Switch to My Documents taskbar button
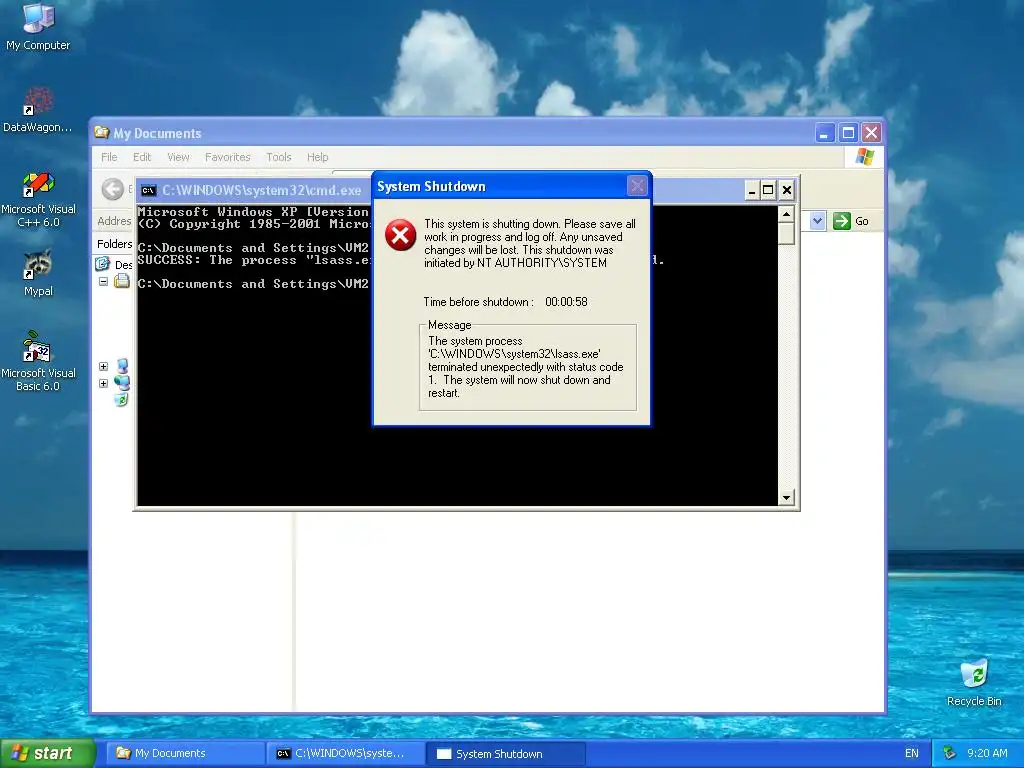This screenshot has width=1024, height=768. (x=185, y=754)
